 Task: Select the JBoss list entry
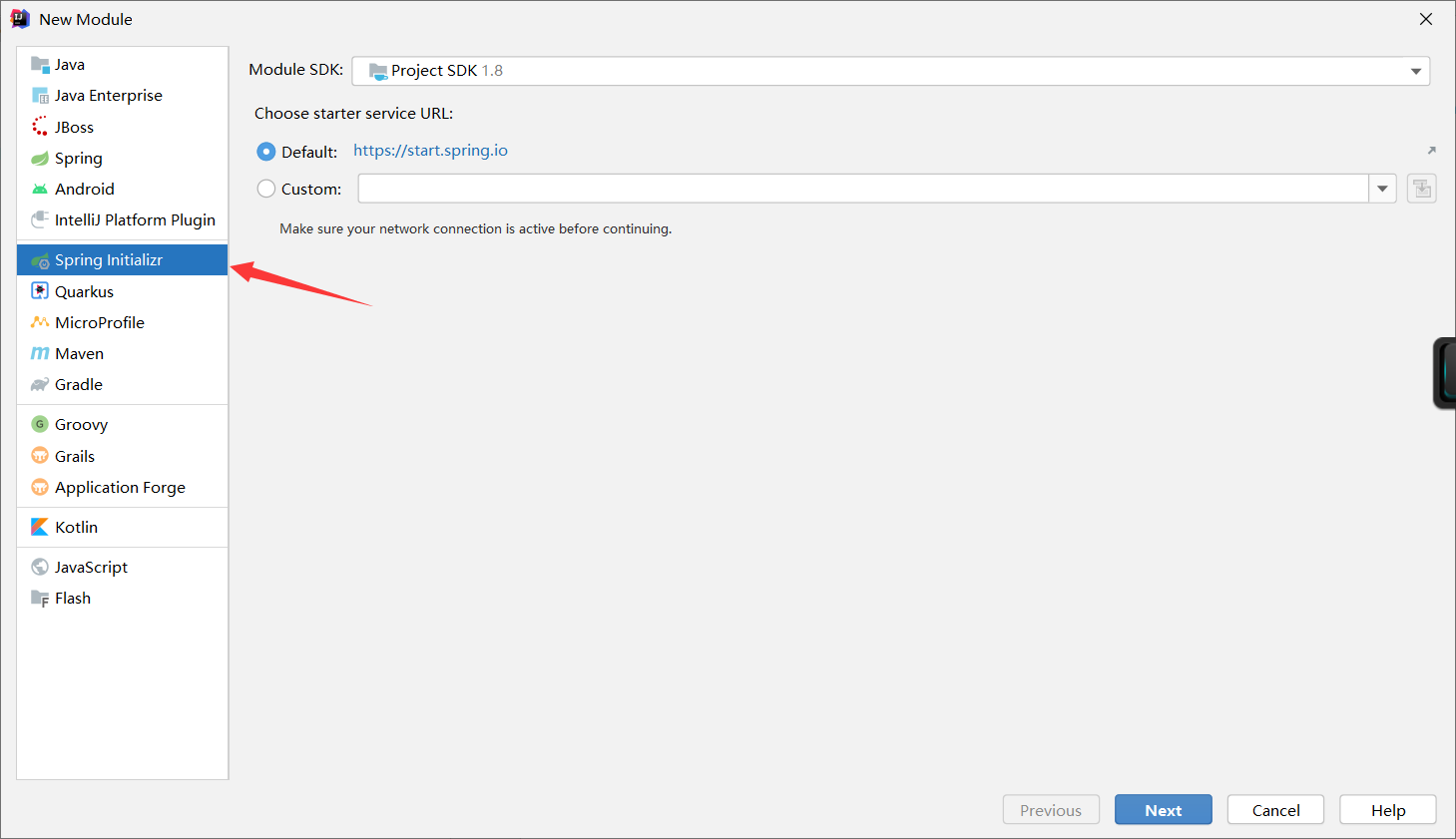[123, 127]
